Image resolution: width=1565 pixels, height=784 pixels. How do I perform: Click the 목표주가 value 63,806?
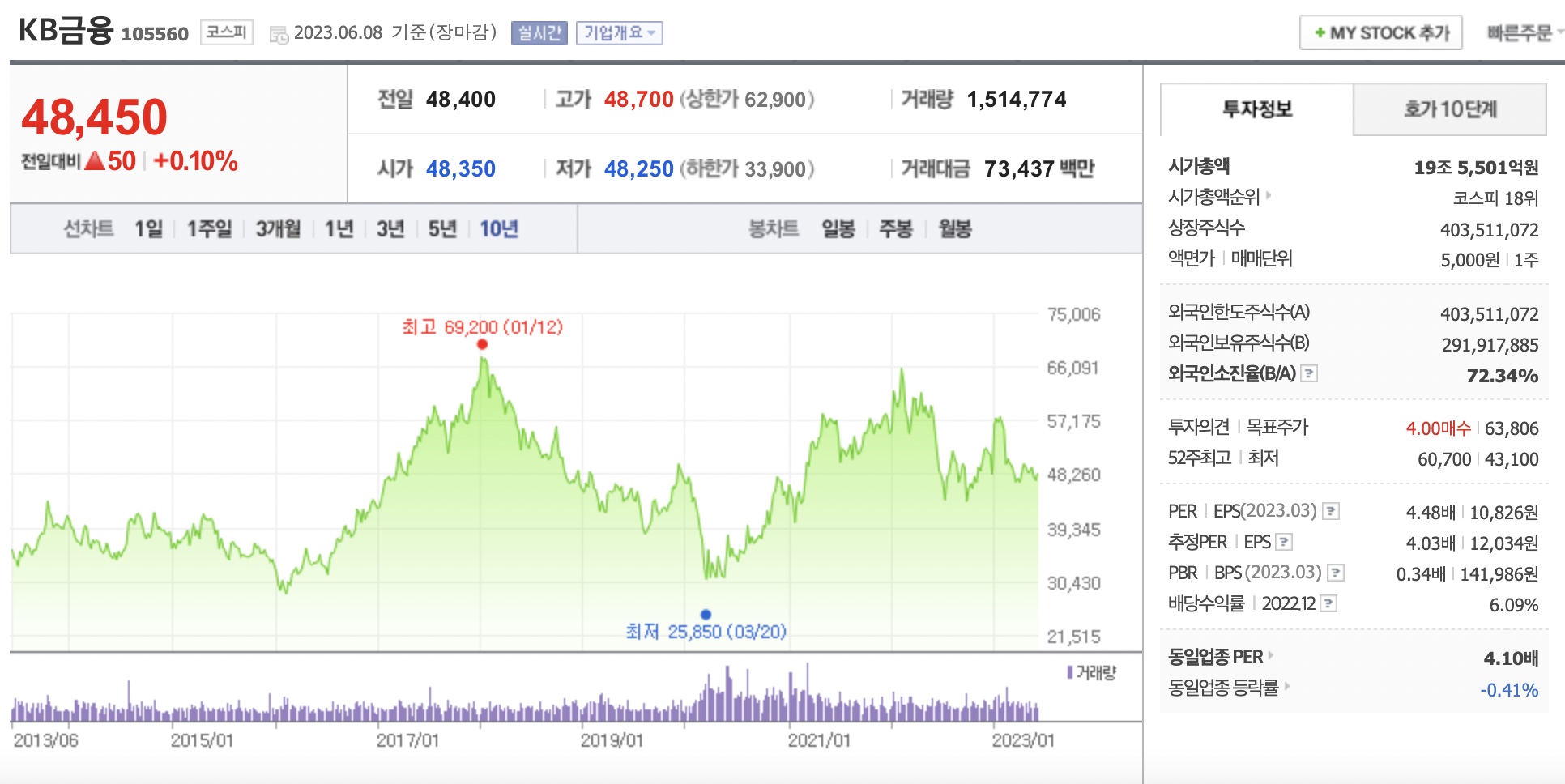pyautogui.click(x=1512, y=428)
